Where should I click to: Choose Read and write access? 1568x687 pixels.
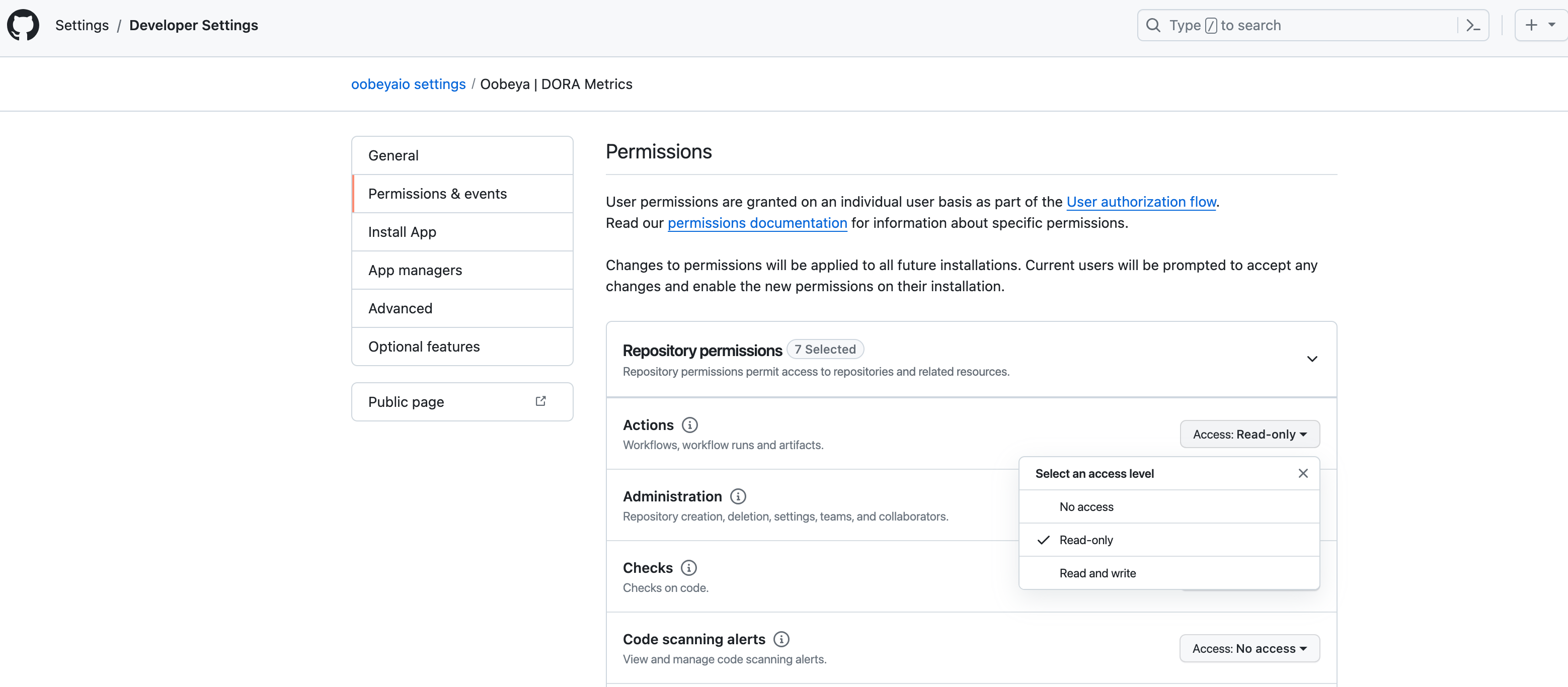[1097, 573]
